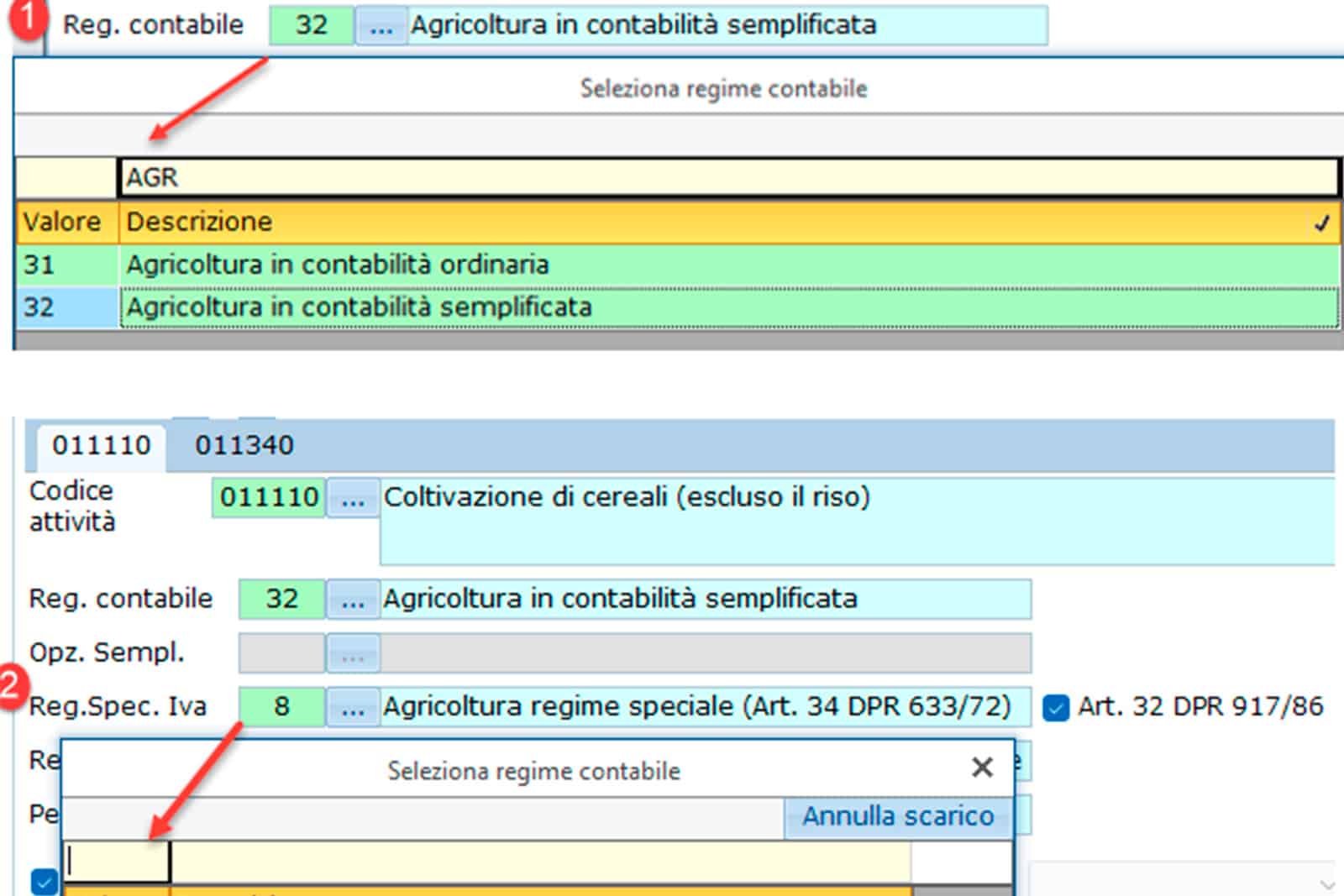
Task: Click Coltivazione di cereali description field
Action: (x=857, y=521)
